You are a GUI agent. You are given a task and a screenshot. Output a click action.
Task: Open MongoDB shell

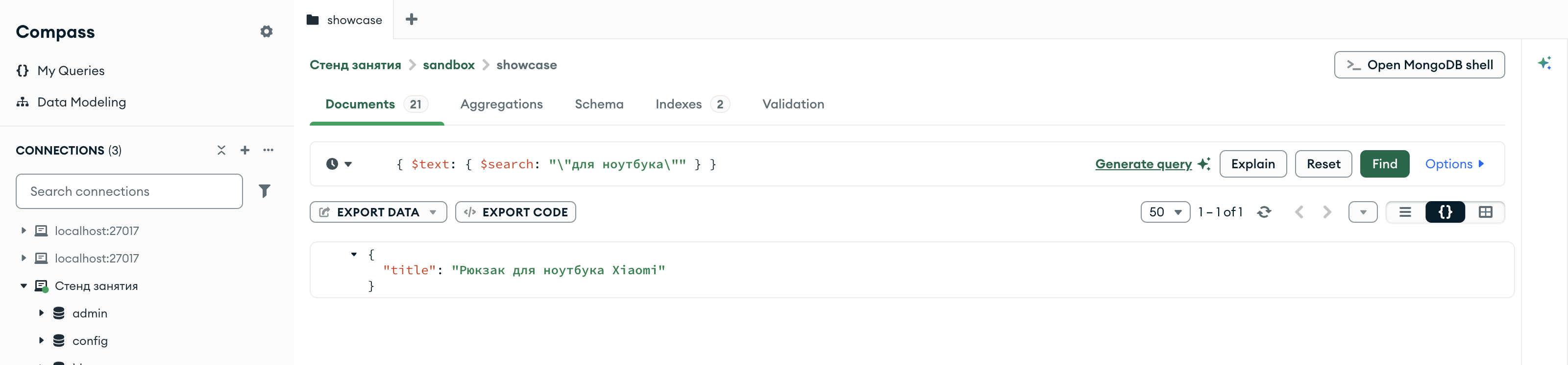[x=1419, y=65]
